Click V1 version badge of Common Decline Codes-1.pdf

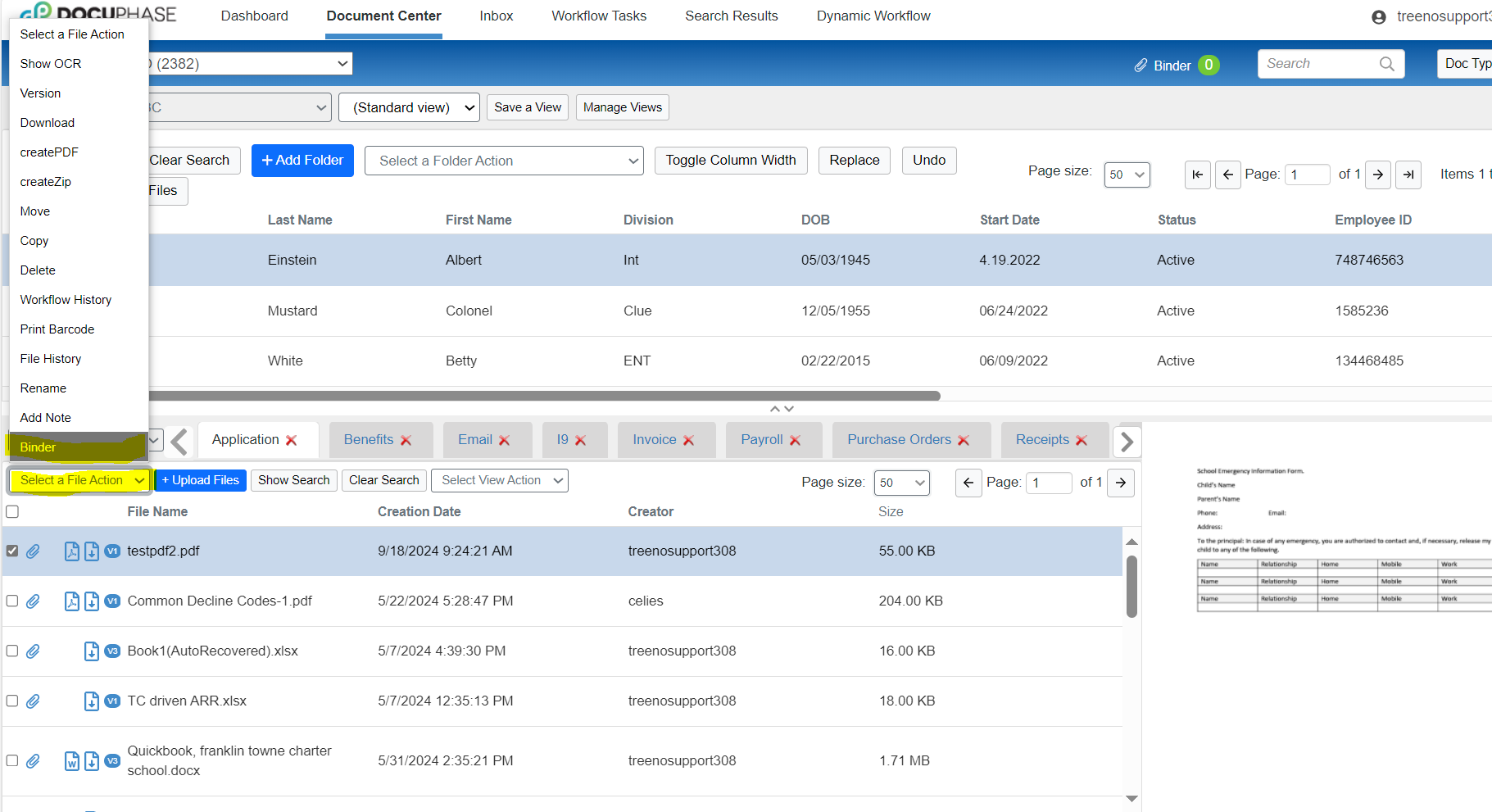click(112, 601)
